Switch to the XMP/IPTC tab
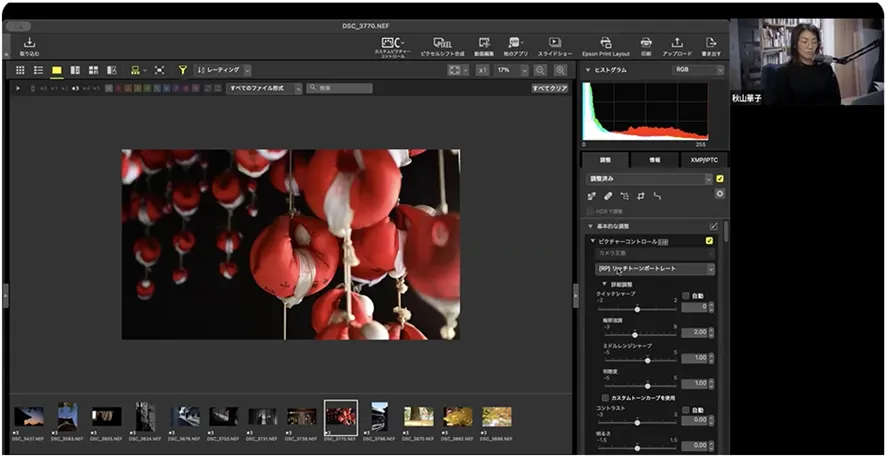The width and height of the screenshot is (886, 457). click(x=703, y=160)
